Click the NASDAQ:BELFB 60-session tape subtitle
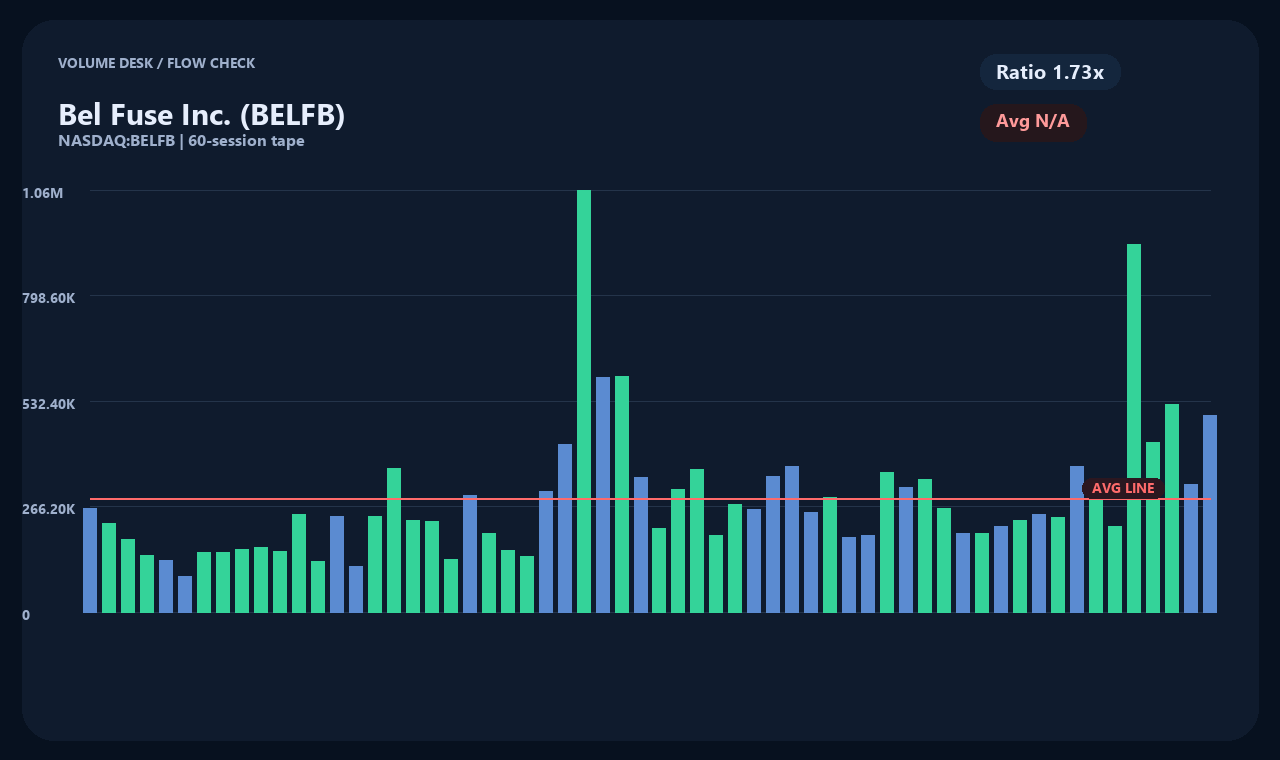The width and height of the screenshot is (1280, 760). [181, 141]
